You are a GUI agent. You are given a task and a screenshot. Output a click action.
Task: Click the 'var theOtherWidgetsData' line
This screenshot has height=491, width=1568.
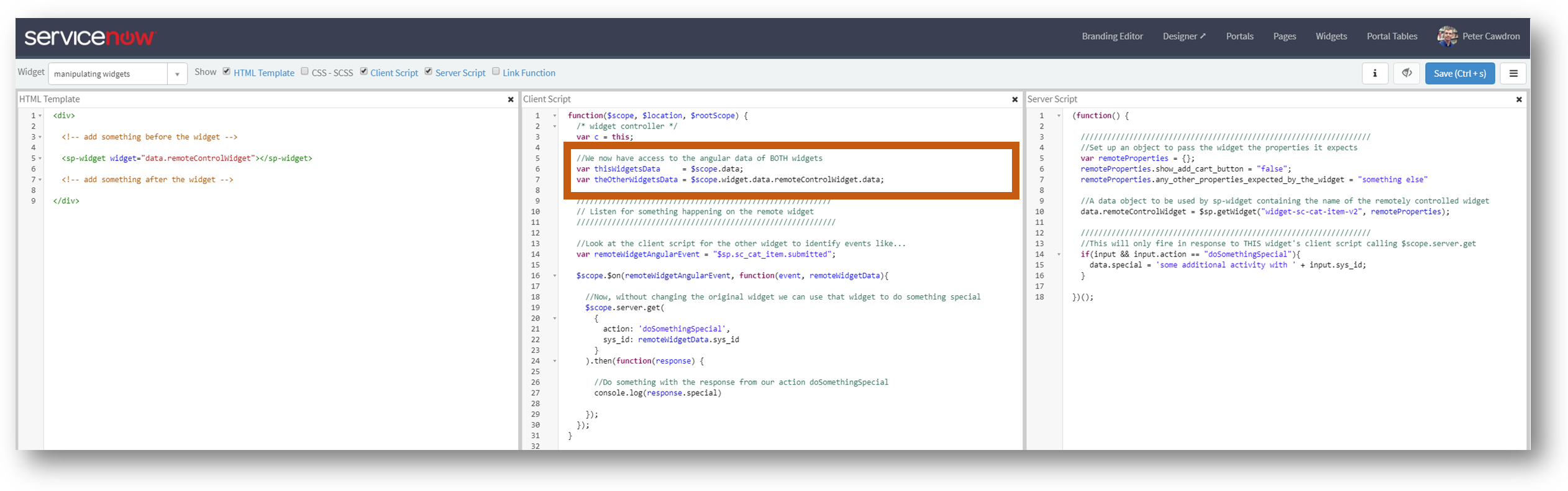click(x=730, y=180)
